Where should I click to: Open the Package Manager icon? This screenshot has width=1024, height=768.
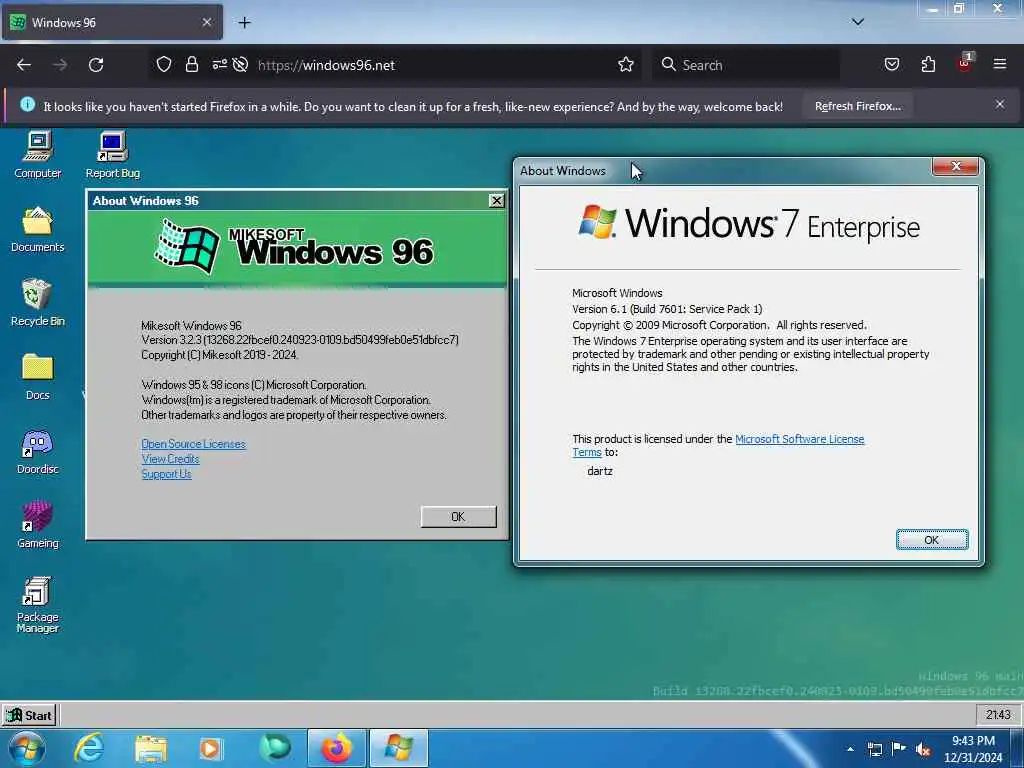point(38,605)
